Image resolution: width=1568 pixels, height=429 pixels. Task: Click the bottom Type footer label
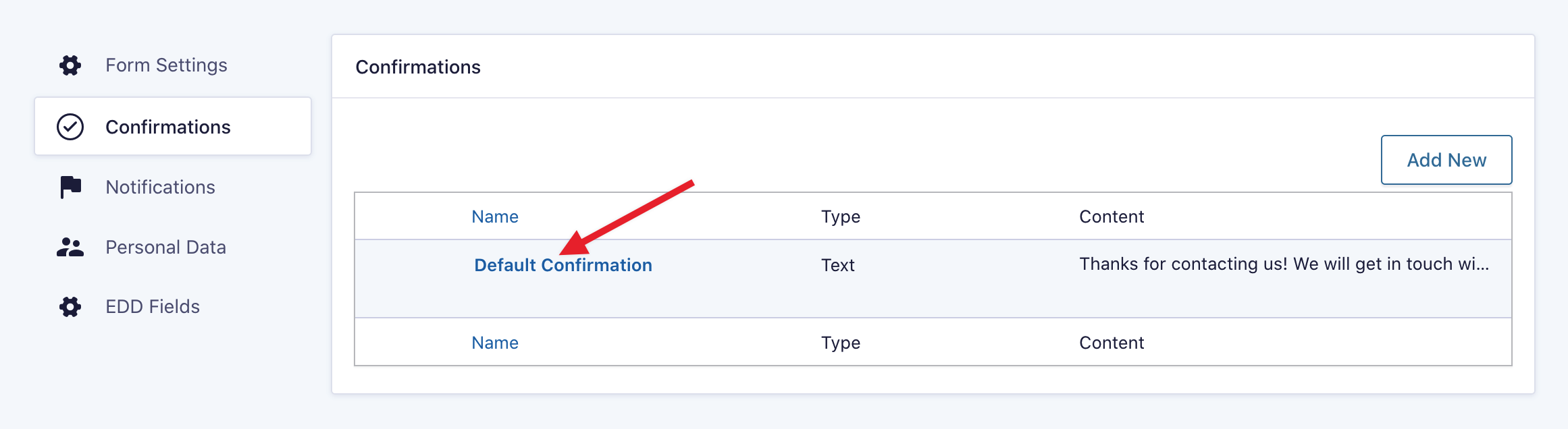(841, 343)
